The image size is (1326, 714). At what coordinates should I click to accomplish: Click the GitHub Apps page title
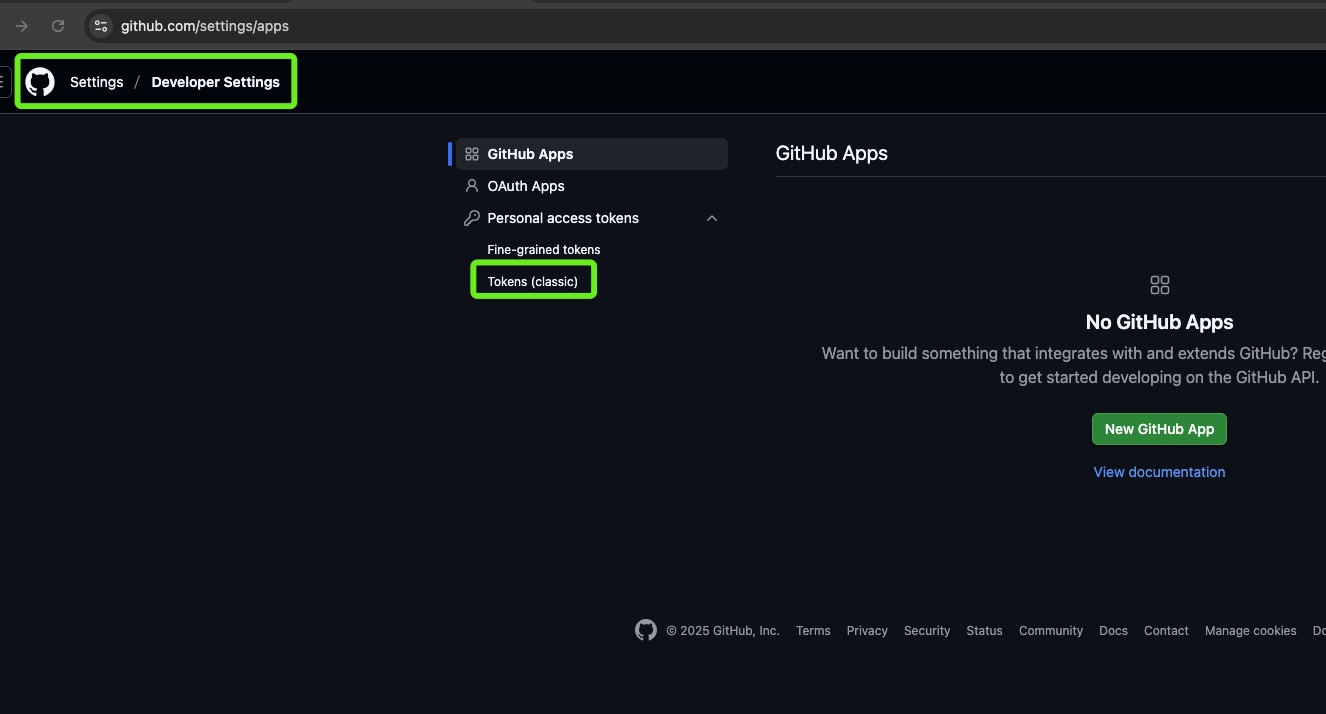832,153
